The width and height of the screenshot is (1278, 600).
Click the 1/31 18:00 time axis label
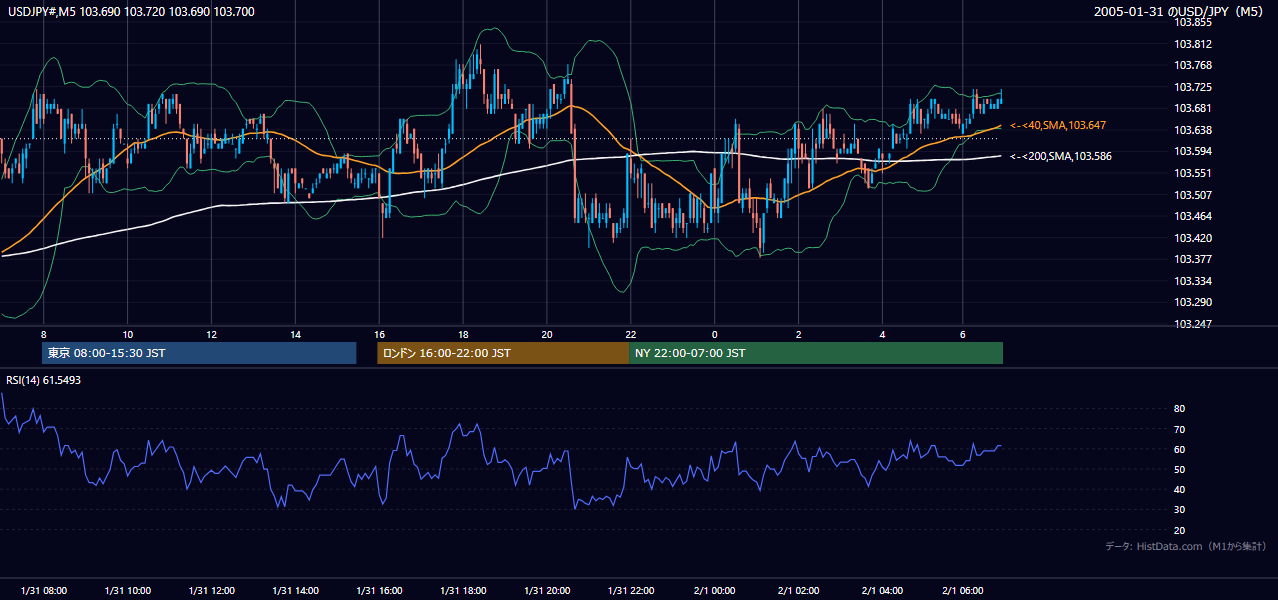point(463,590)
